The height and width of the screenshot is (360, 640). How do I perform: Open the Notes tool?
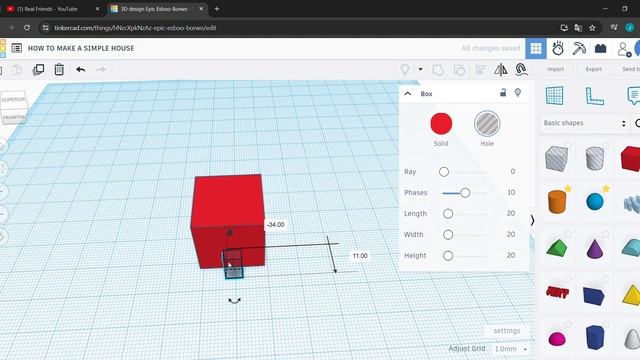633,96
